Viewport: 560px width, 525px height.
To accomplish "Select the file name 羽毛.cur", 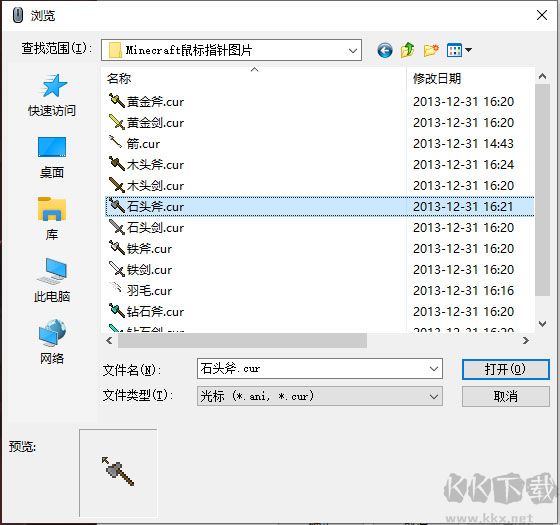I will 149,291.
